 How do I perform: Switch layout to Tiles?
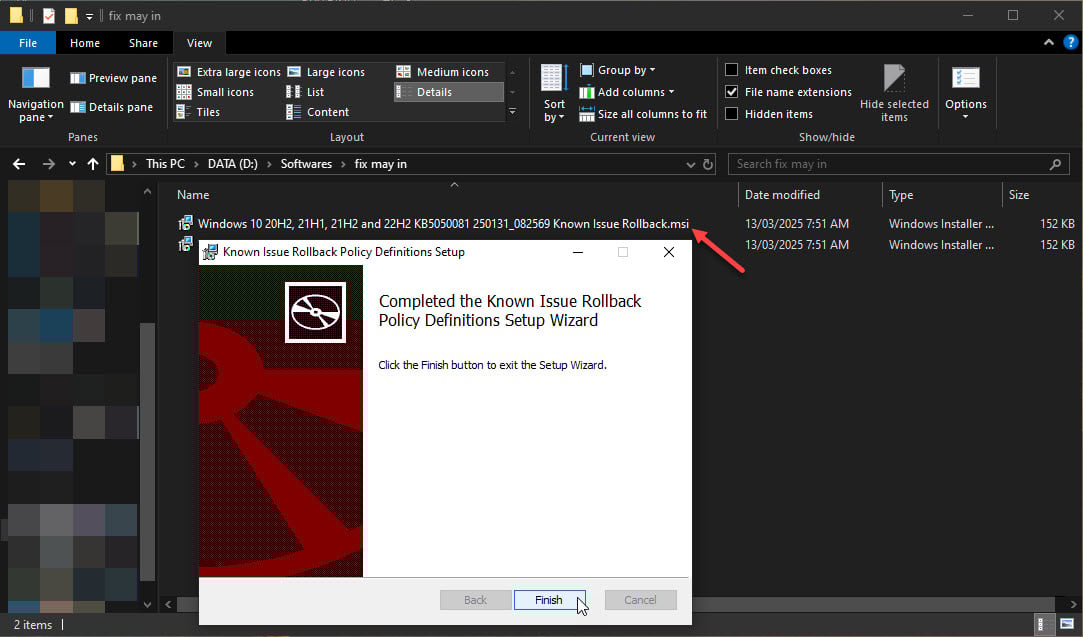pos(198,112)
